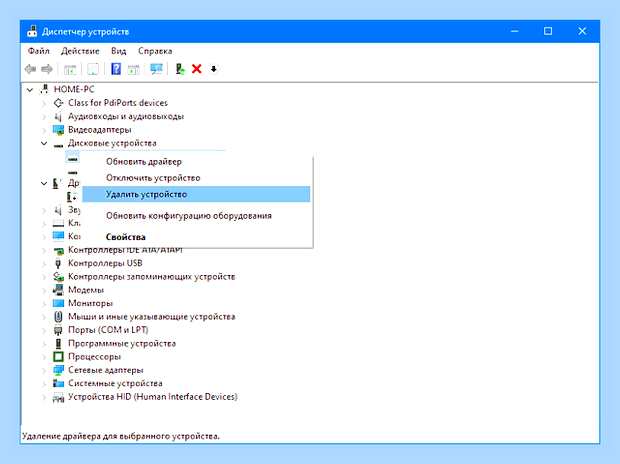This screenshot has height=464, width=620.
Task: Toggle the console tree toolbar icon
Action: point(70,70)
